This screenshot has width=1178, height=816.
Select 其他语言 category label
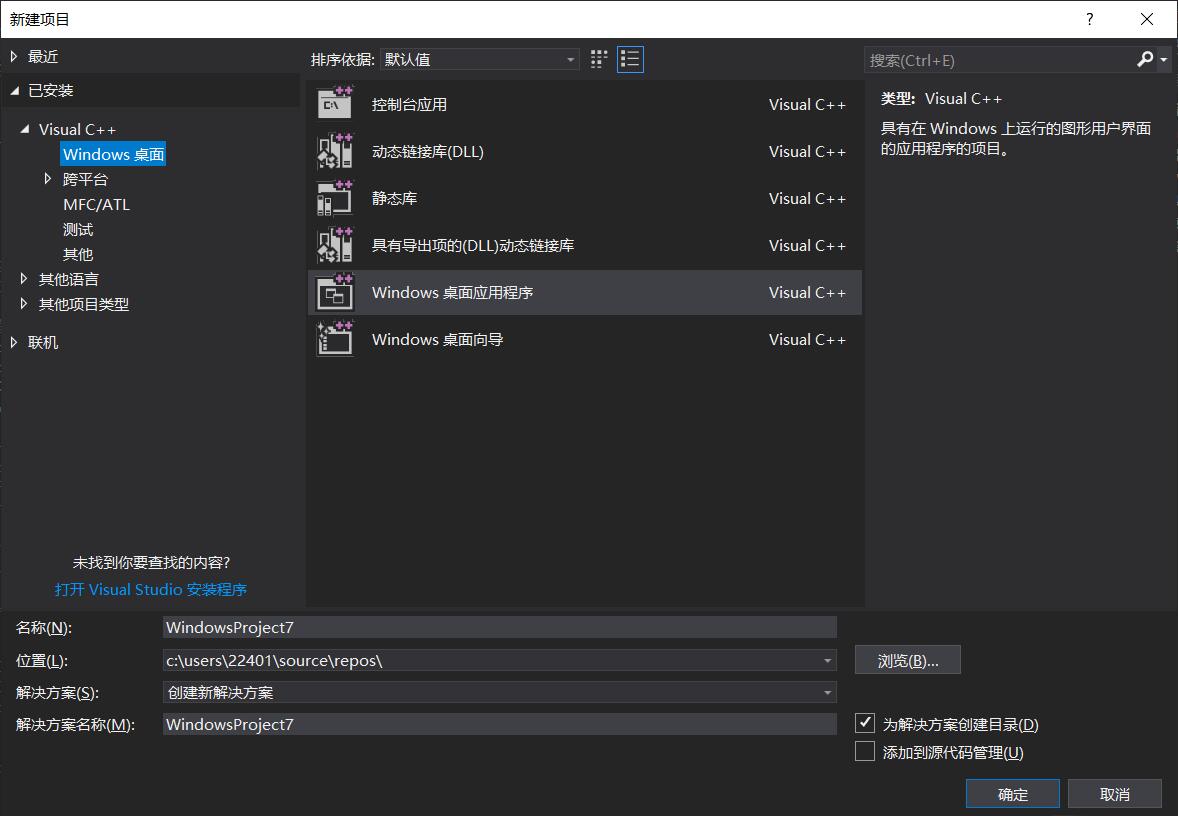pos(69,280)
